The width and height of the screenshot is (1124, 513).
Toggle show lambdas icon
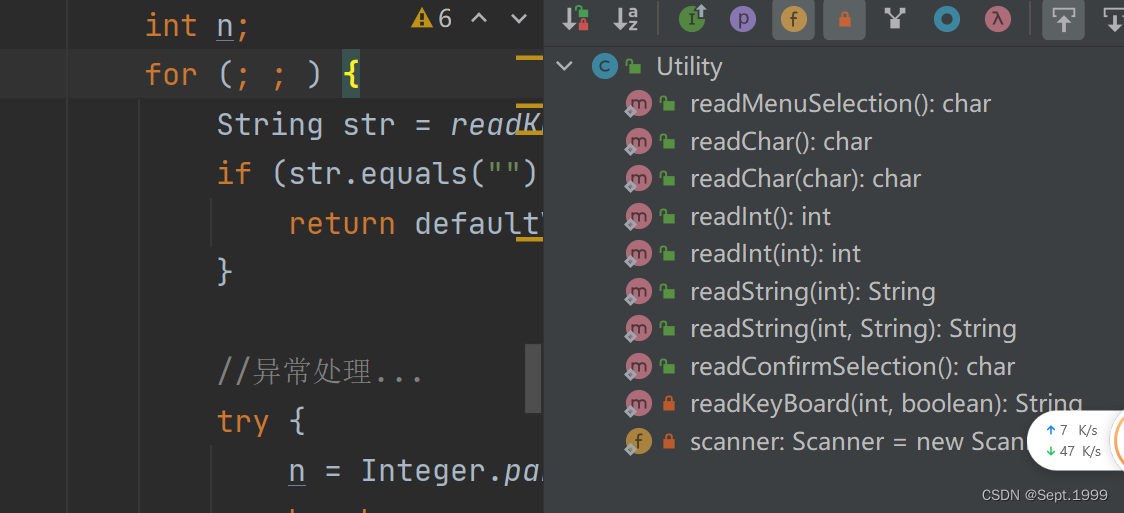(x=997, y=19)
